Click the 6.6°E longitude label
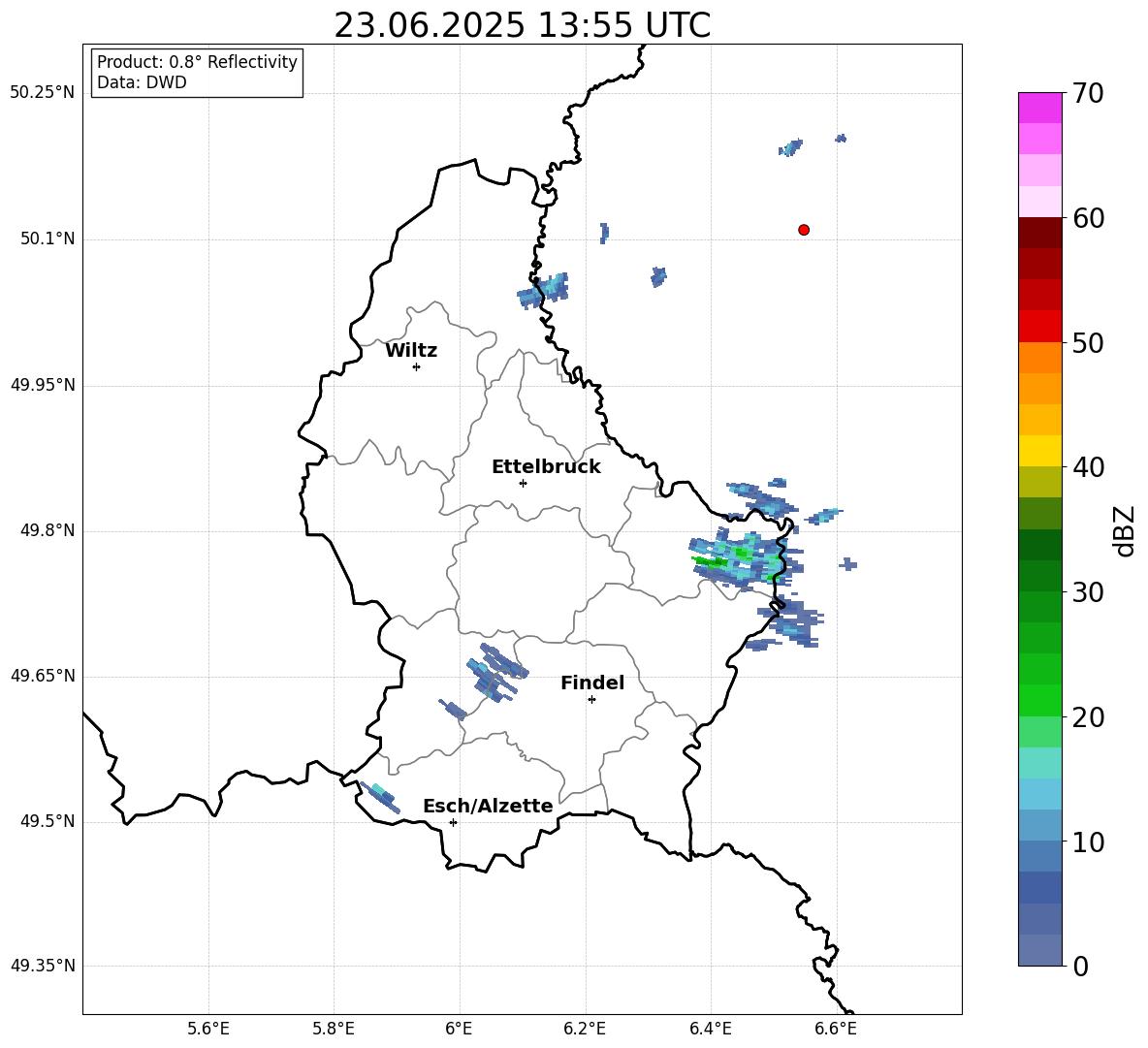Screen dimensions: 1148x1048 pyautogui.click(x=836, y=1029)
